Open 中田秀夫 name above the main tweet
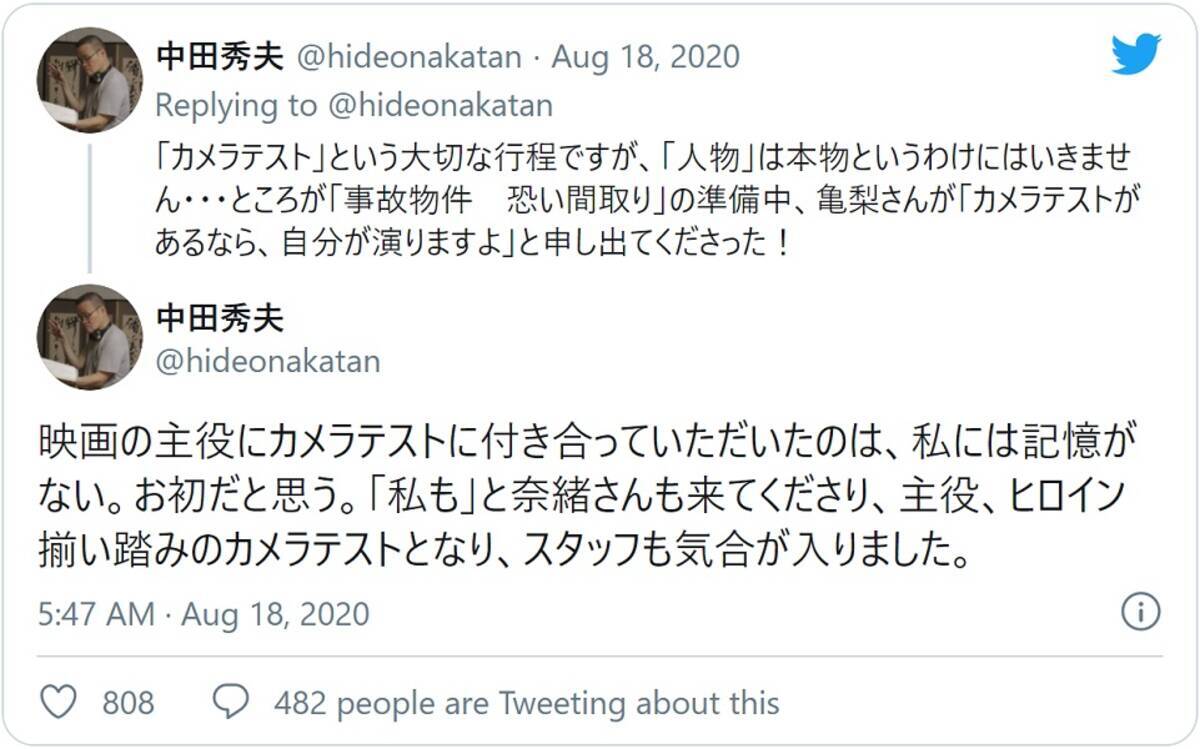This screenshot has height=749, width=1200. 220,318
